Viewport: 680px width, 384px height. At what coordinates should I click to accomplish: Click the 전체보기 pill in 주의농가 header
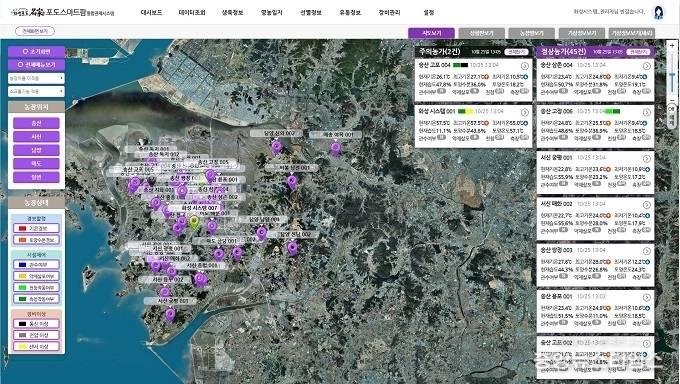(x=517, y=52)
